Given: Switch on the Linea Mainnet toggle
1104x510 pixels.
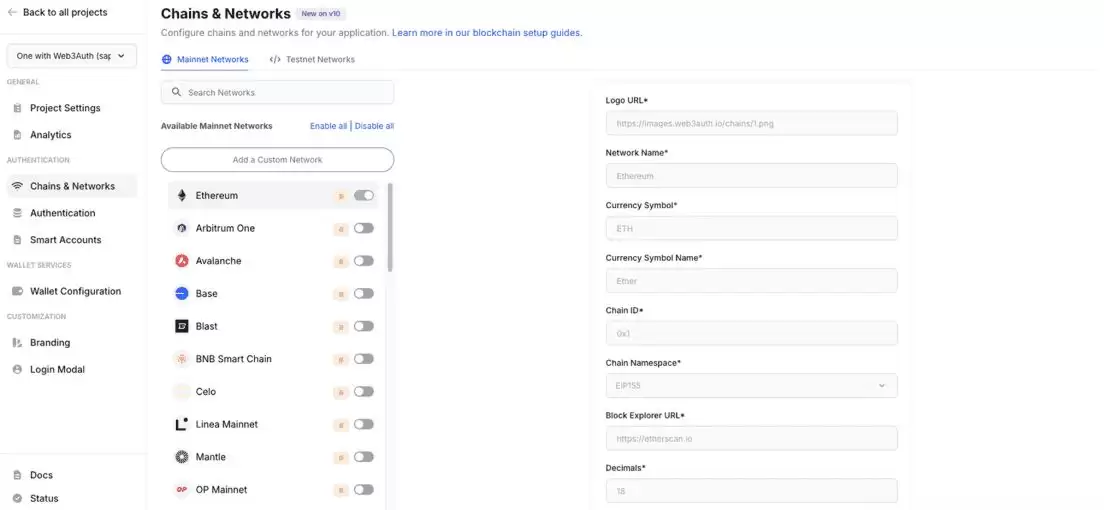Looking at the screenshot, I should (364, 424).
